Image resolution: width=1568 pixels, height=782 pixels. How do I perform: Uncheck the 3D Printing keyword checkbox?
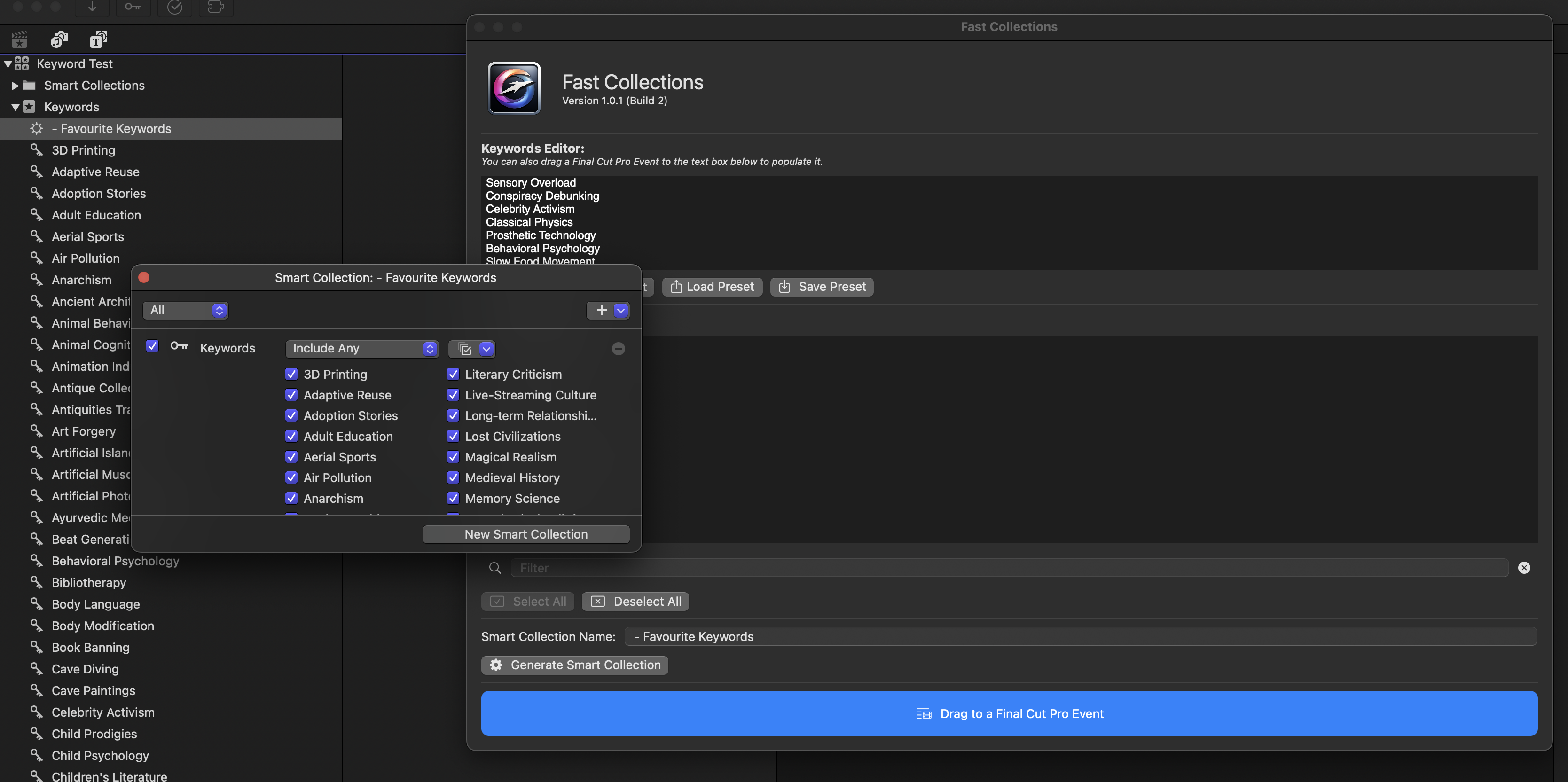[291, 374]
